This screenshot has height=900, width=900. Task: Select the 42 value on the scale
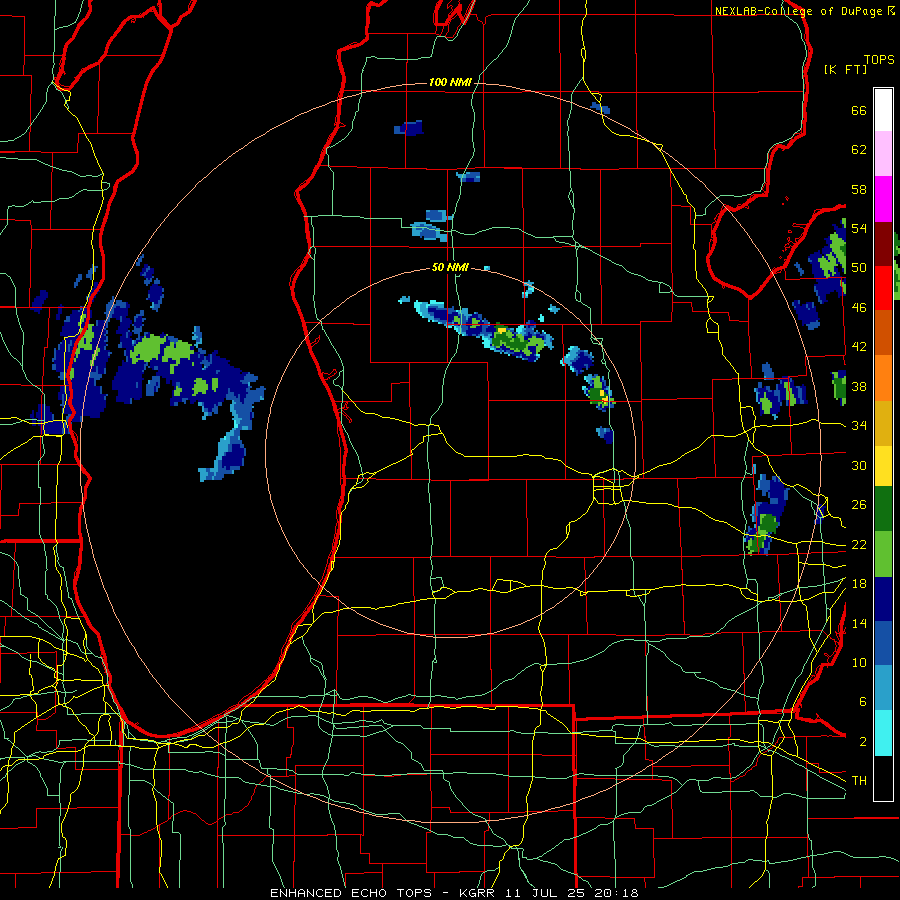[x=859, y=347]
